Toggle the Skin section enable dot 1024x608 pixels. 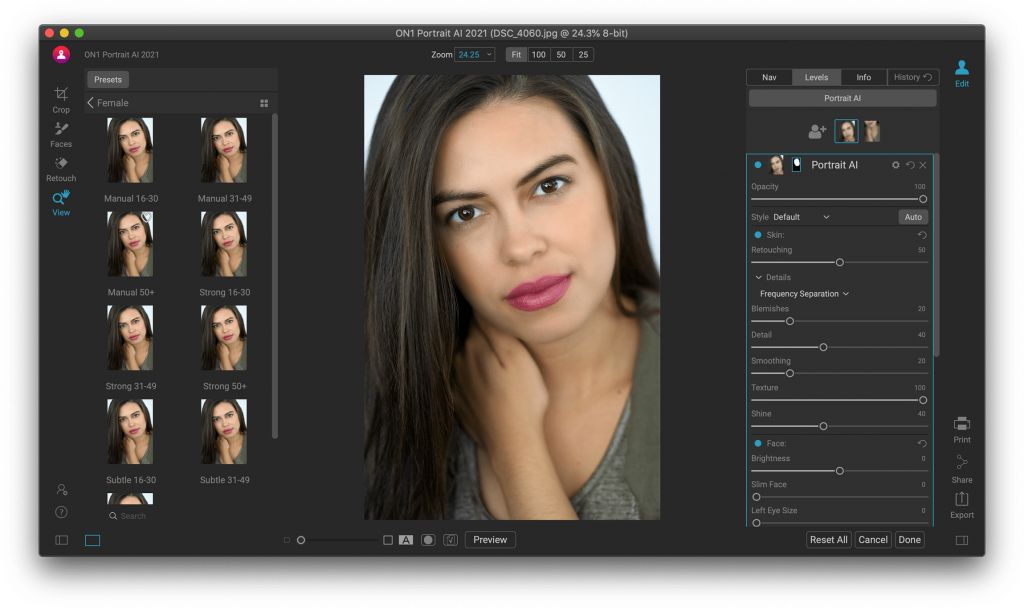758,235
